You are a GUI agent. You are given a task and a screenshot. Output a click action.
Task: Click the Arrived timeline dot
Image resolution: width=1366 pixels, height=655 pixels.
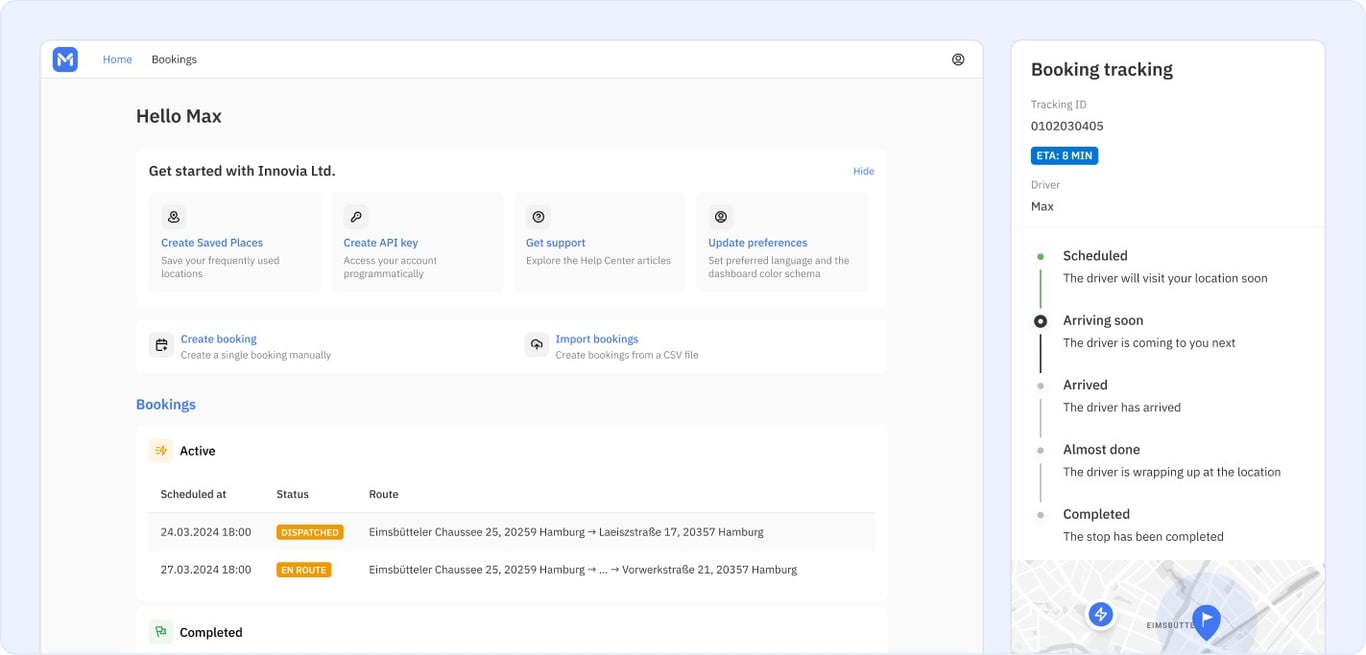point(1041,385)
